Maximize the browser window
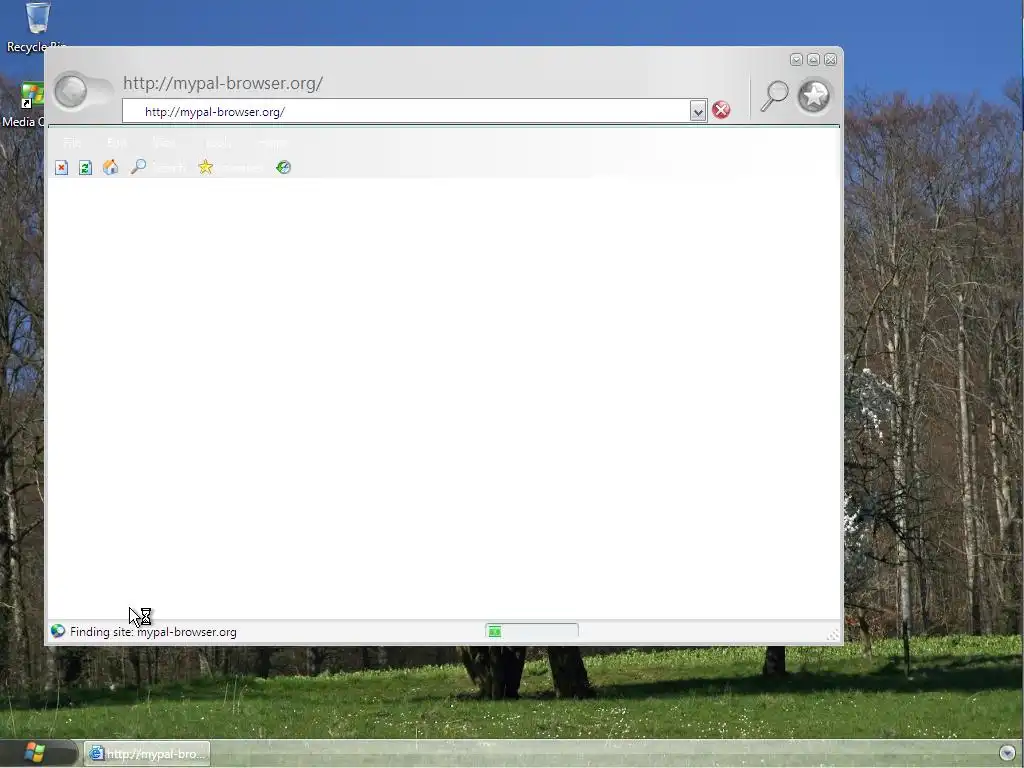This screenshot has height=768, width=1024. pos(813,59)
